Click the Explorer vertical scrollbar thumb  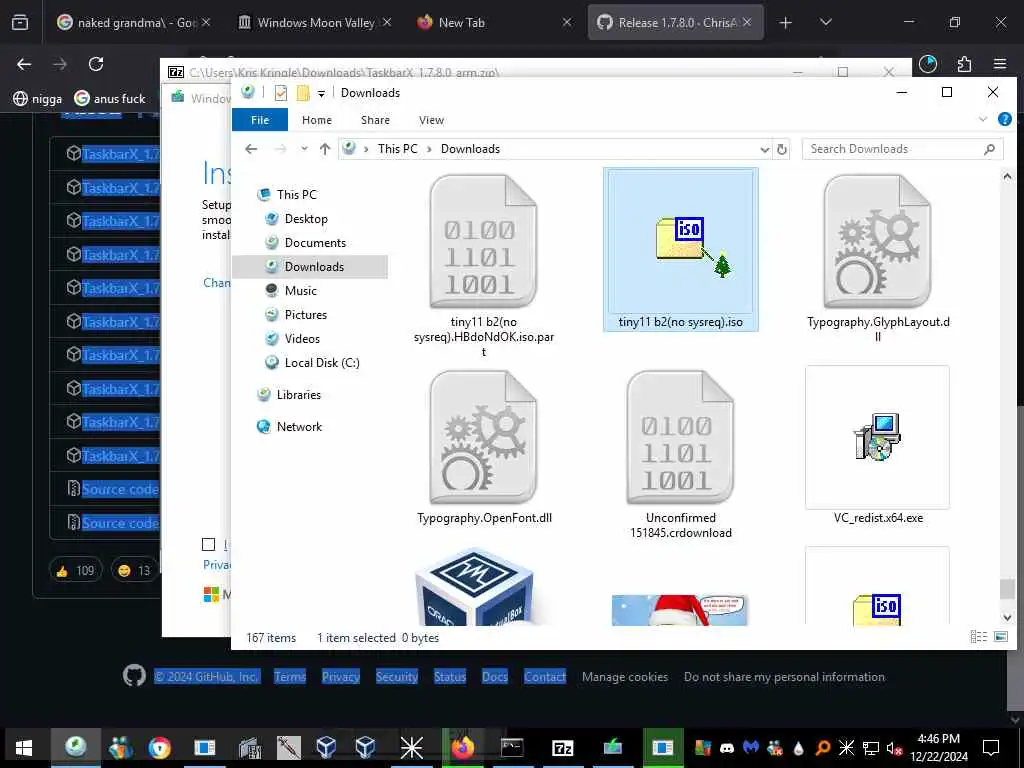[1006, 588]
